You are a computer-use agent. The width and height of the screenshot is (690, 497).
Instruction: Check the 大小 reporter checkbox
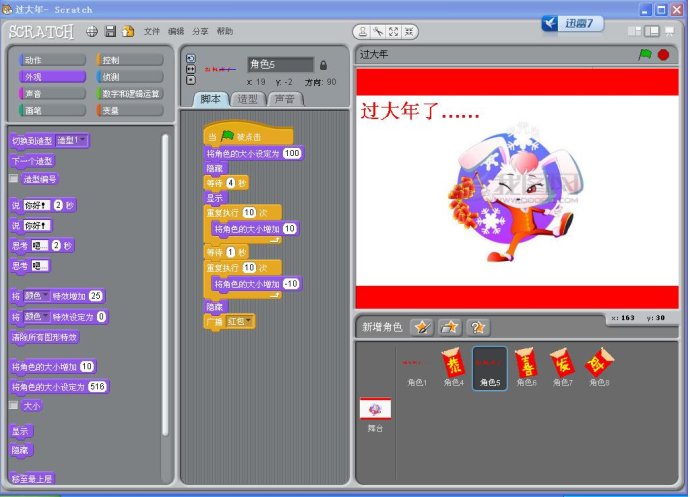click(14, 405)
